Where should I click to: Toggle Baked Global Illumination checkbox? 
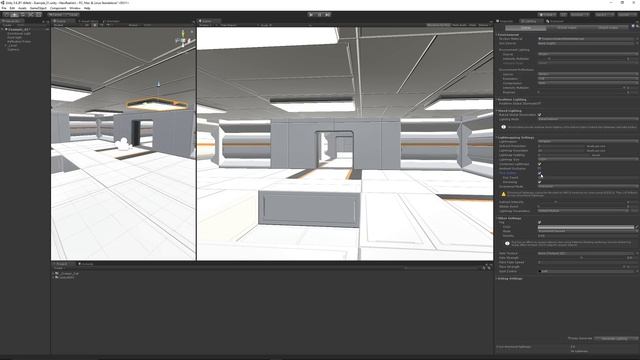tap(540, 115)
